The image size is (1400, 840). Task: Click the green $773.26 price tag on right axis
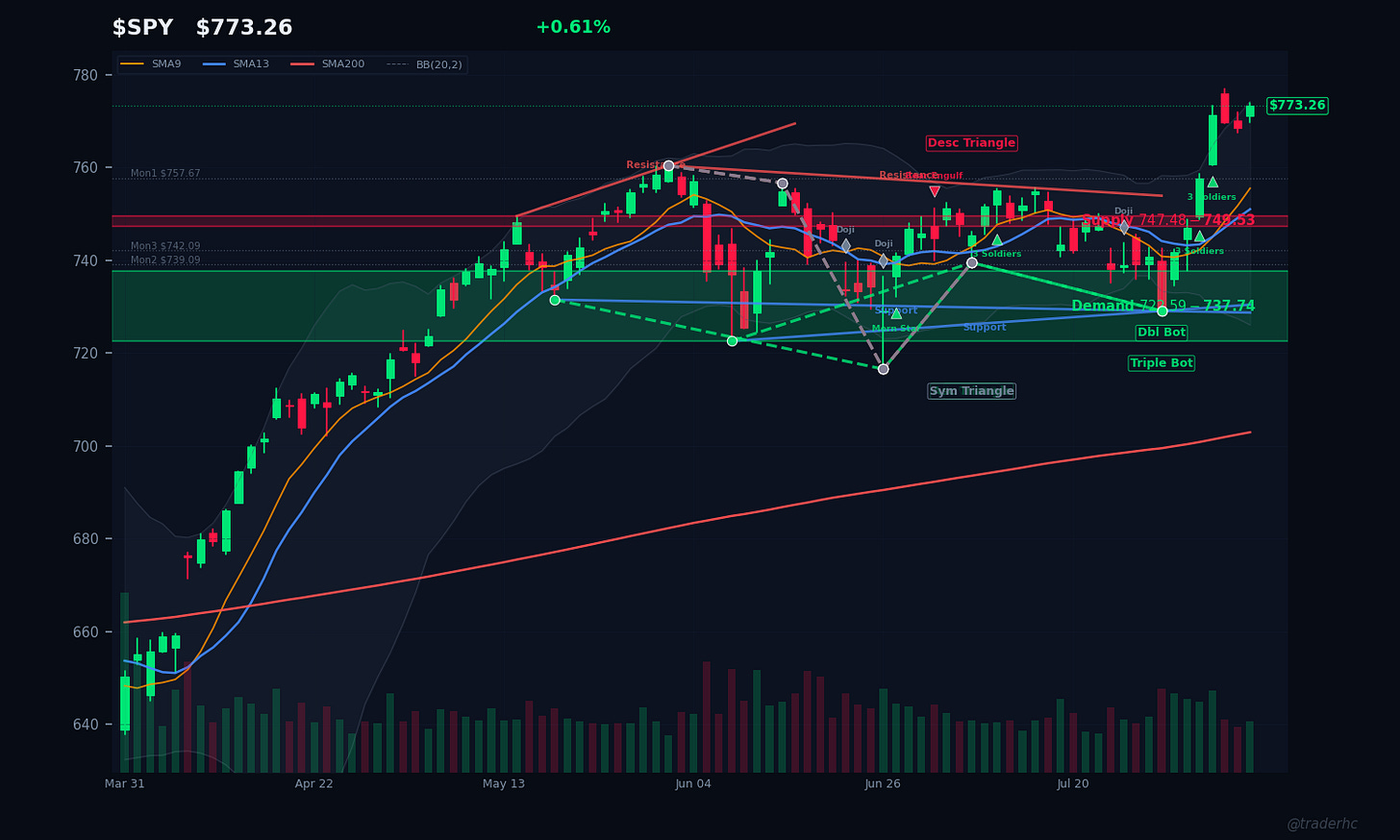1297,106
